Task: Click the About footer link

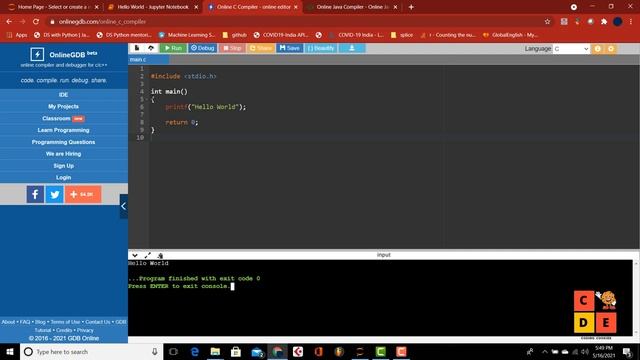Action: (8, 322)
